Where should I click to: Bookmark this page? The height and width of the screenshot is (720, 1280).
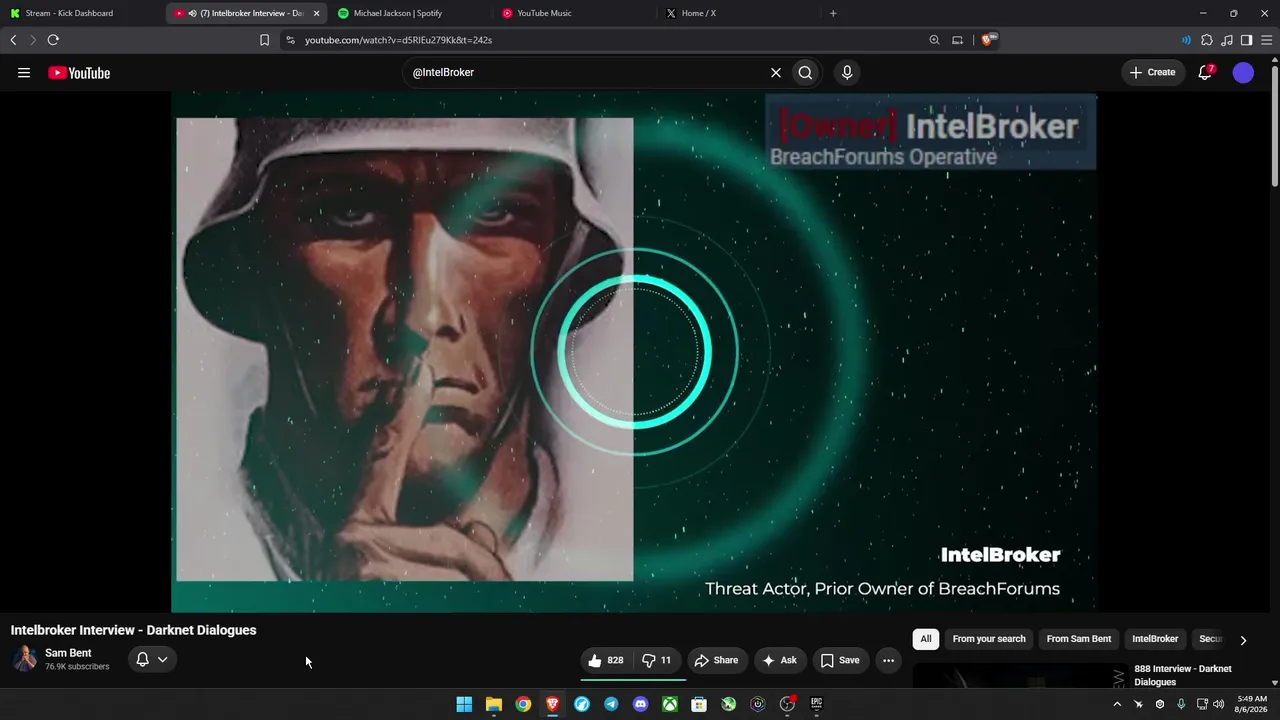pyautogui.click(x=264, y=40)
